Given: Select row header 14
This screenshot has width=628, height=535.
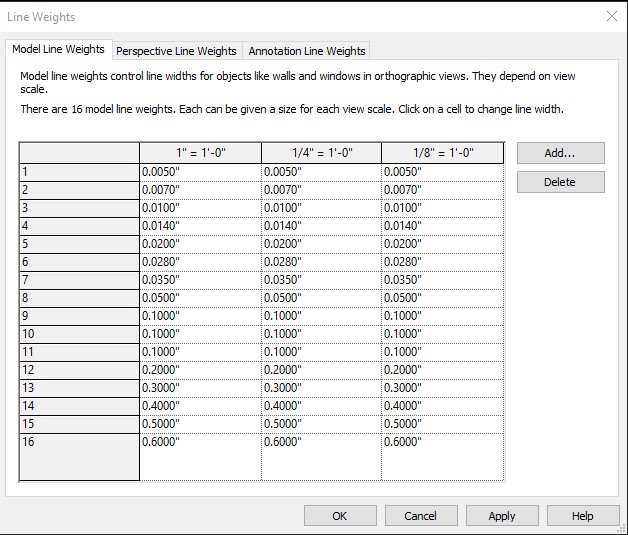Looking at the screenshot, I should (x=80, y=406).
